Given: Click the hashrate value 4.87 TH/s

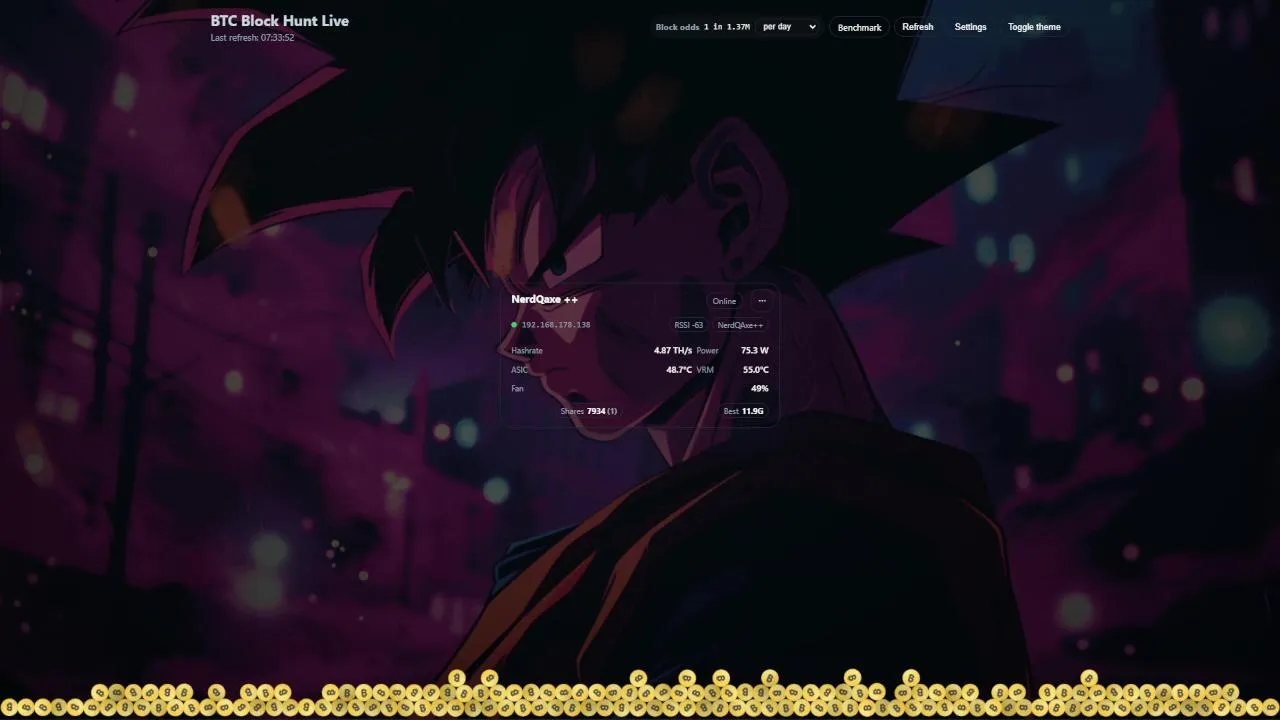Looking at the screenshot, I should 673,351.
